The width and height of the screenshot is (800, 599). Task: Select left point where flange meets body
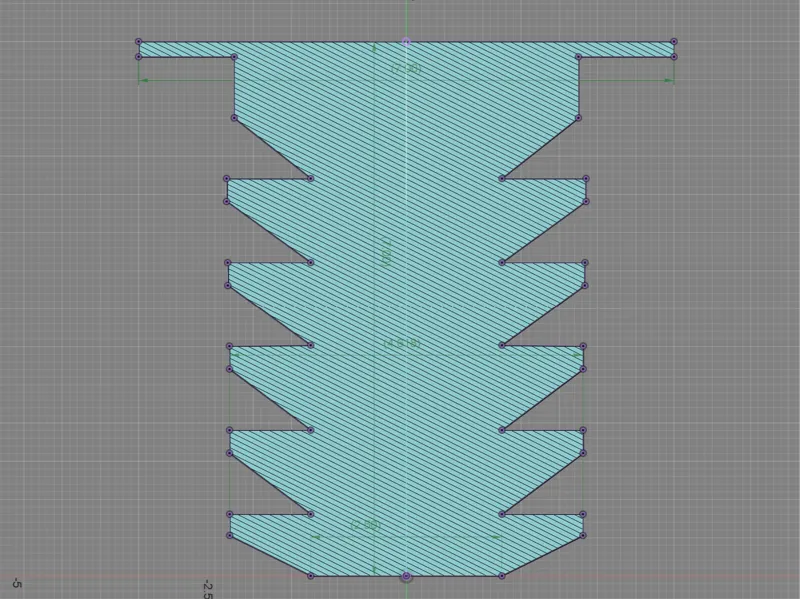[x=234, y=57]
